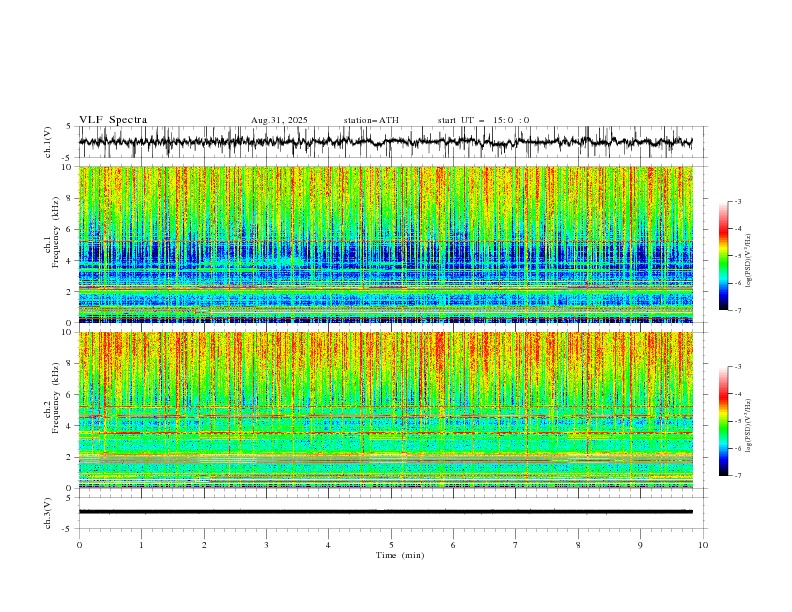This screenshot has height=612, width=792.
Task: Click time axis tick label "3"
Action: [x=266, y=545]
